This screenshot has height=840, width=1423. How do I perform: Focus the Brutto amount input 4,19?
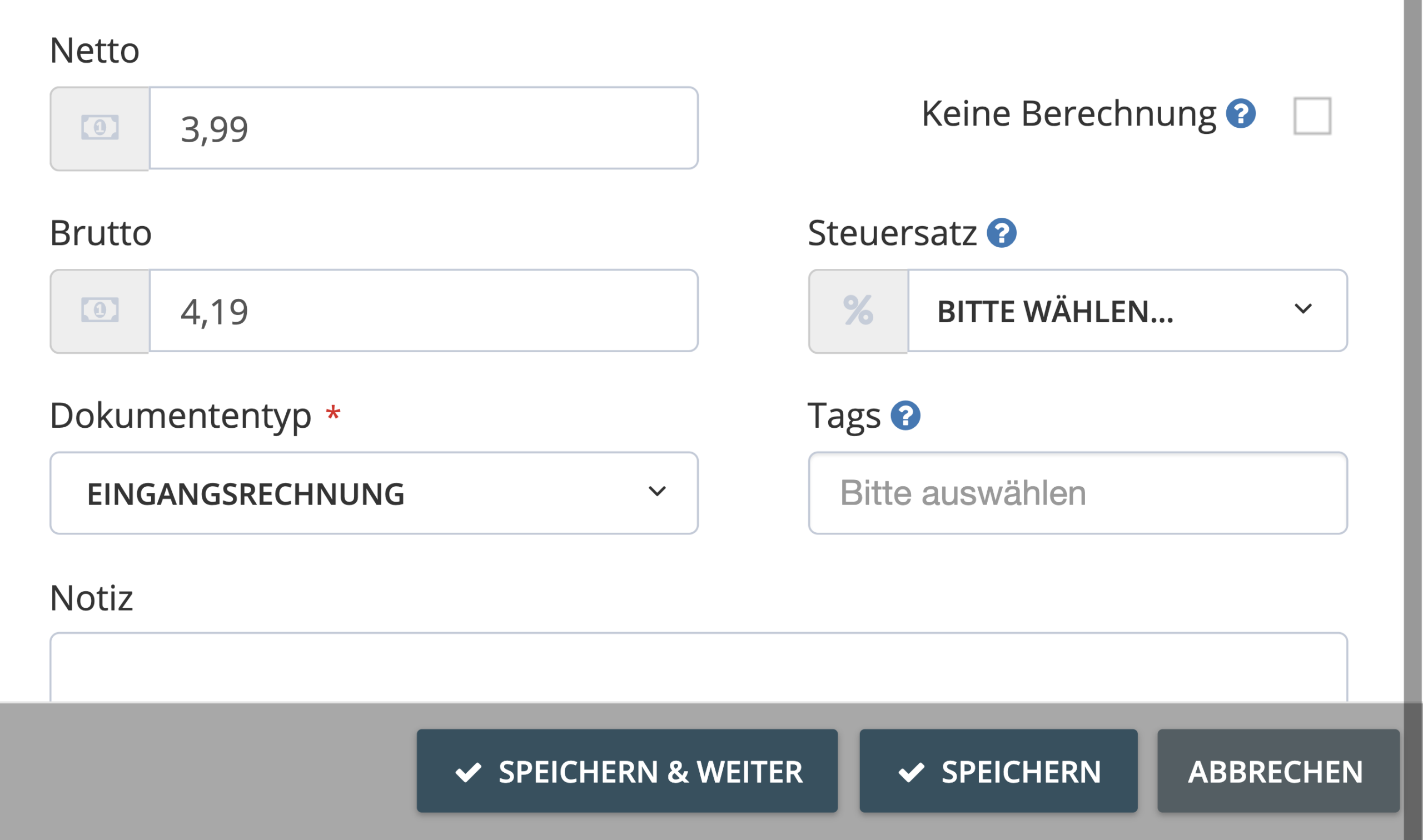click(424, 311)
